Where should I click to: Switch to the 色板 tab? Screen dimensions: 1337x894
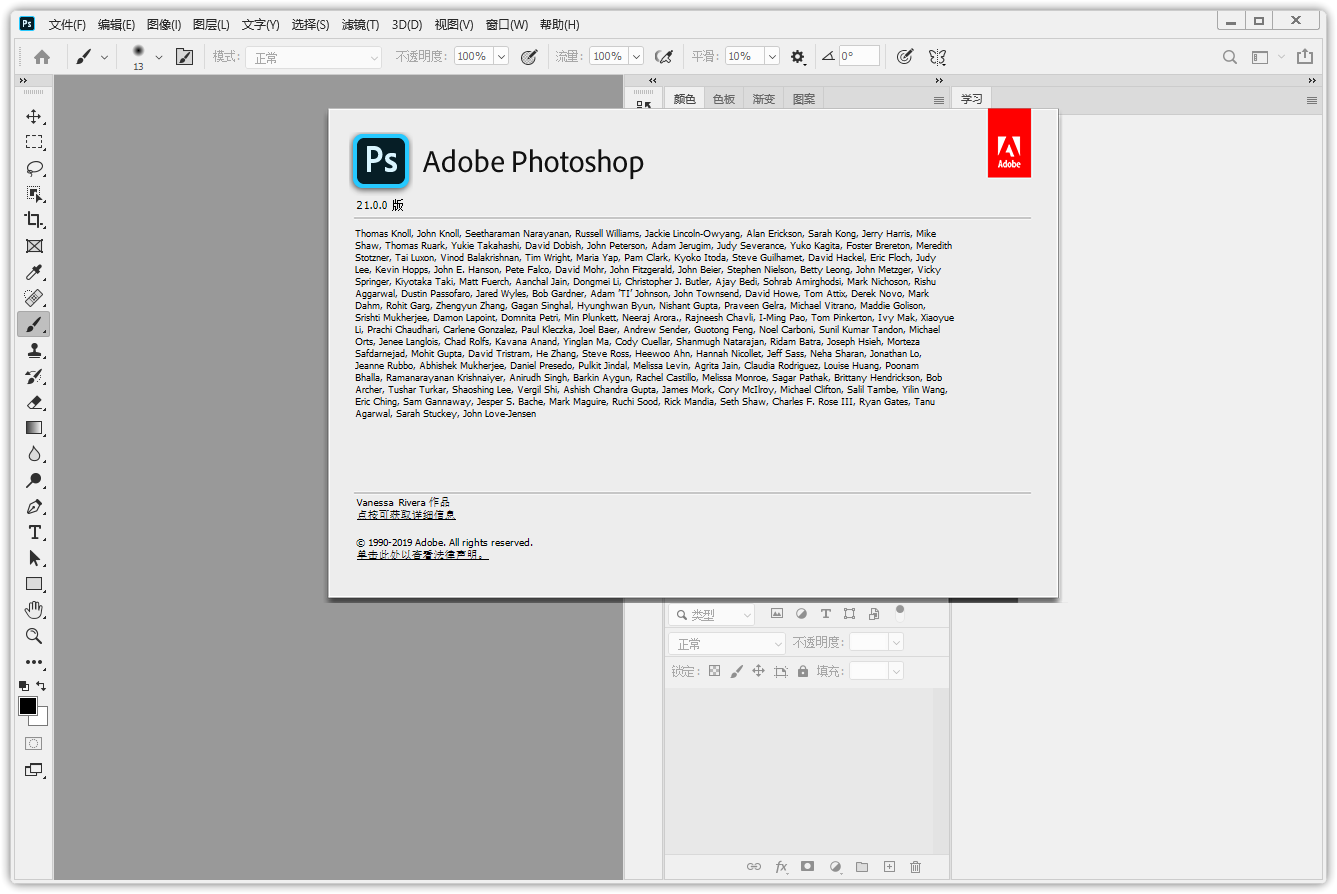point(724,99)
